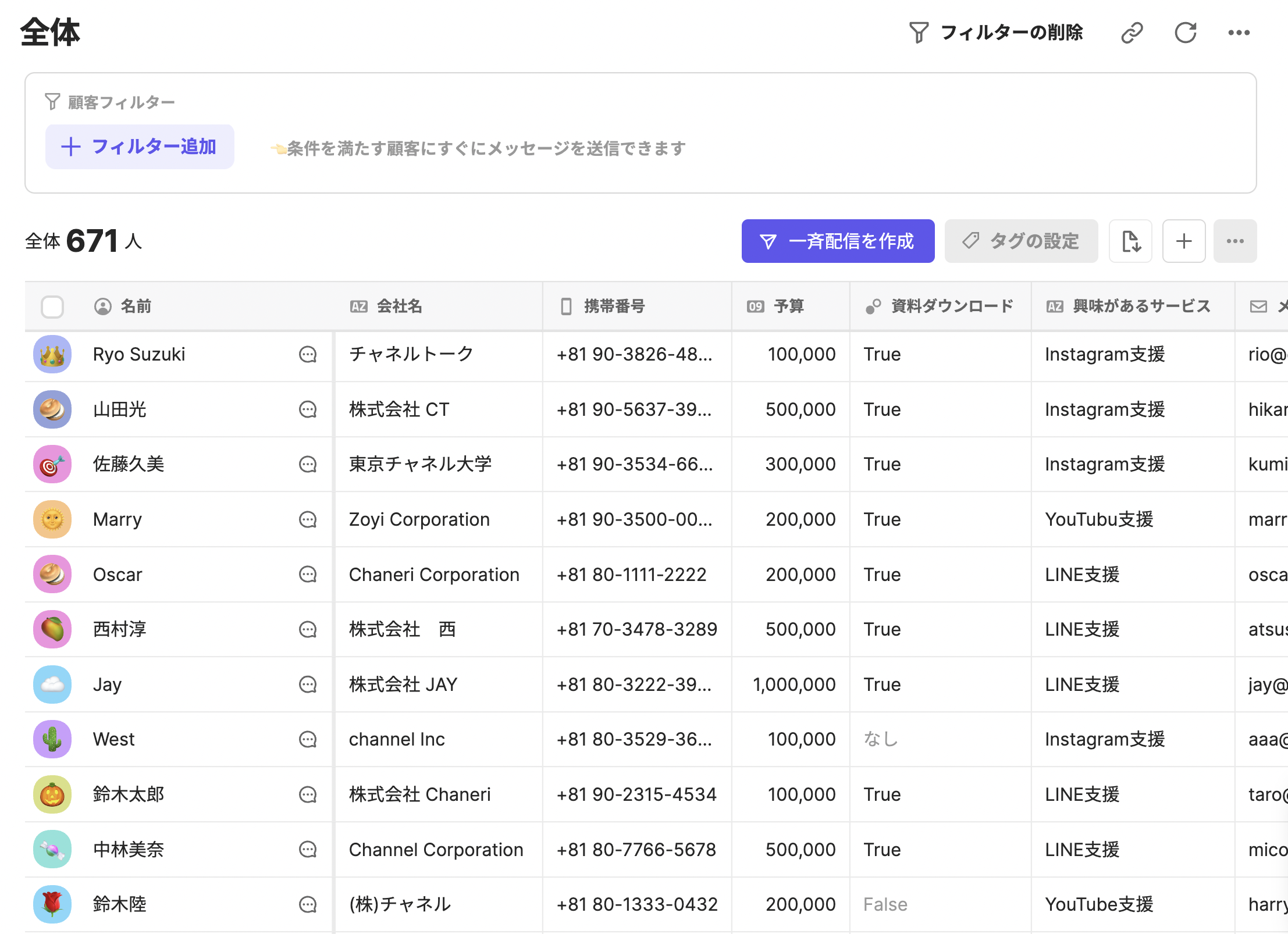Click the export file download icon

[1130, 241]
